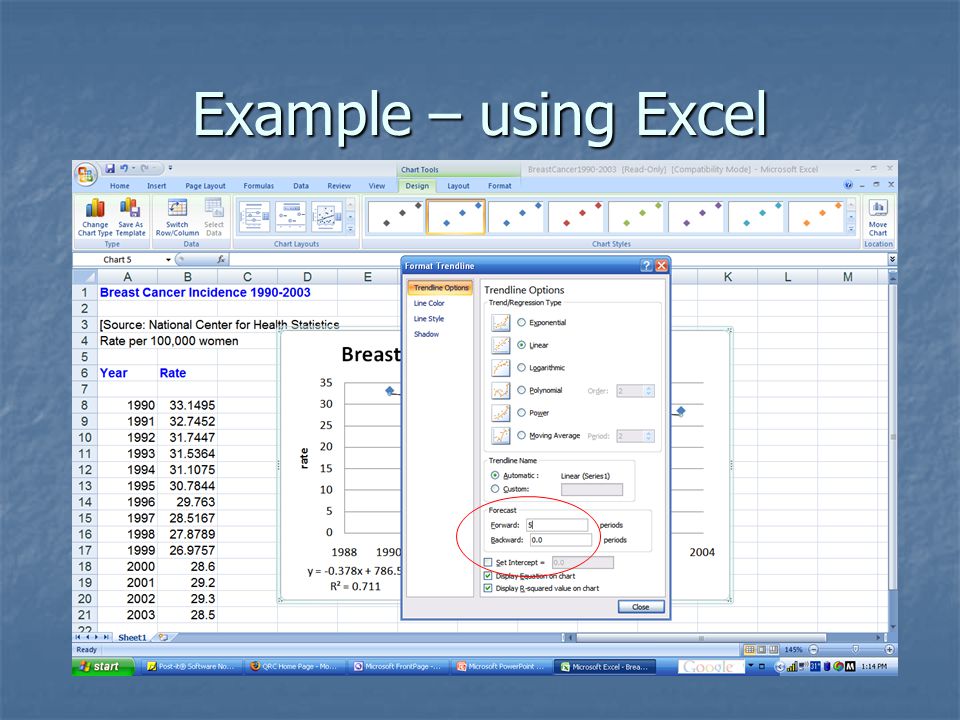Image resolution: width=960 pixels, height=720 pixels.
Task: Click the Linear trendline icon
Action: [501, 345]
